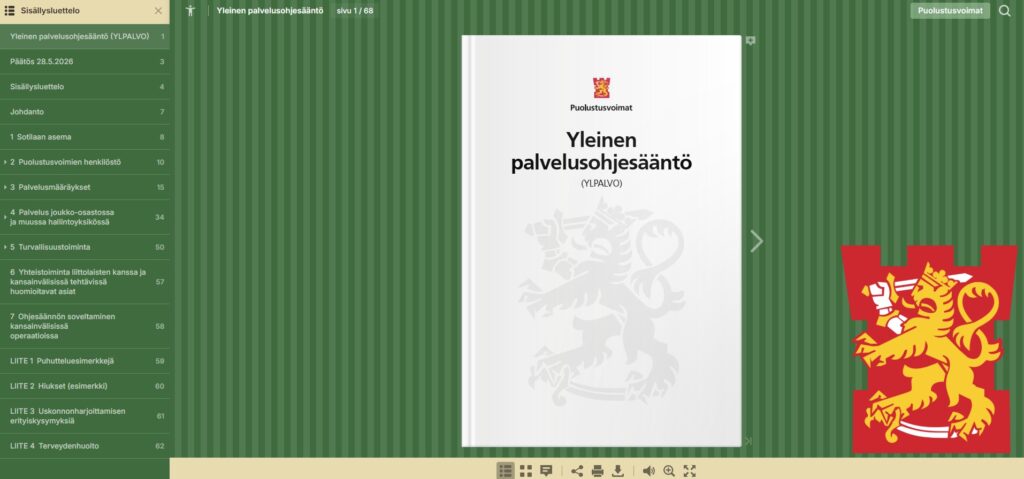Open the page thumbnails grid view
This screenshot has width=1024, height=479.
pos(526,471)
